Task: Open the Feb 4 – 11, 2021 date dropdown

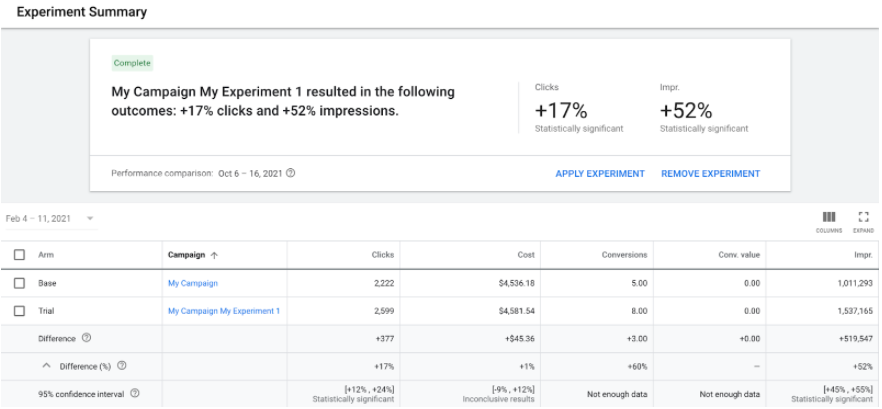Action: pos(50,219)
